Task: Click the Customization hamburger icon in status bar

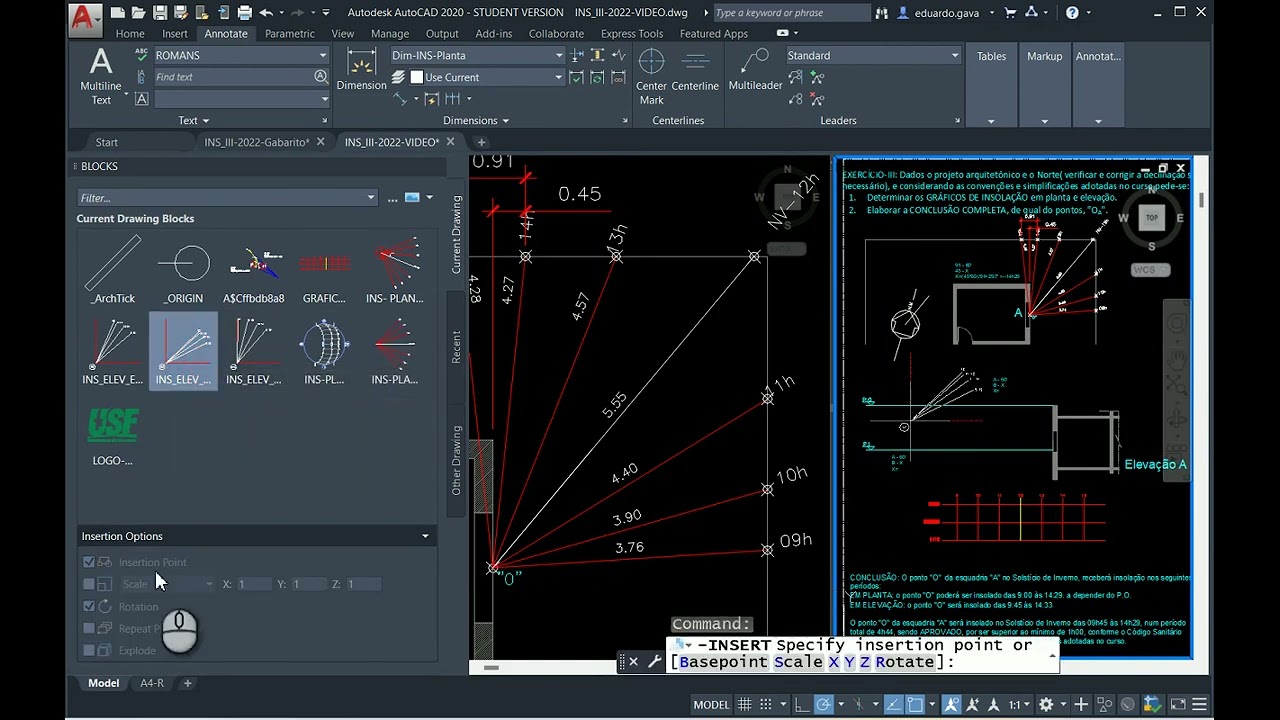Action: (x=1200, y=705)
